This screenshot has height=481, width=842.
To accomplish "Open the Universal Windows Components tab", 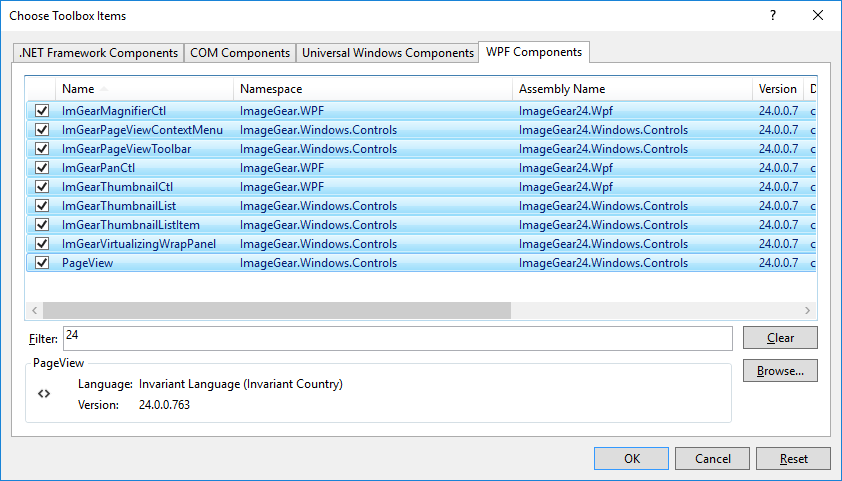I will click(387, 53).
